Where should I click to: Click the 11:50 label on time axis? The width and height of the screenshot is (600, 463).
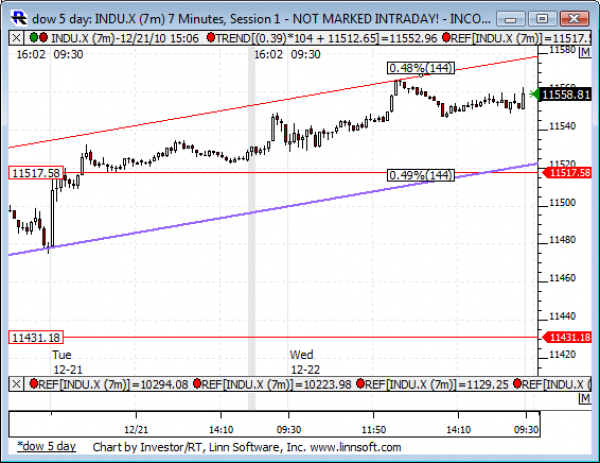click(x=374, y=429)
